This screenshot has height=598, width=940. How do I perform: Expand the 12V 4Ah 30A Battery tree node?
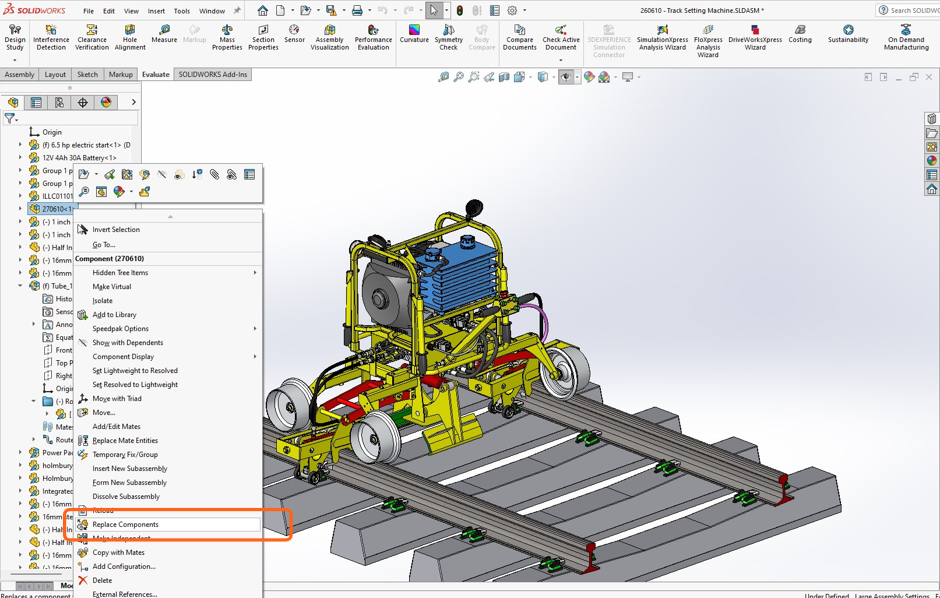point(20,158)
